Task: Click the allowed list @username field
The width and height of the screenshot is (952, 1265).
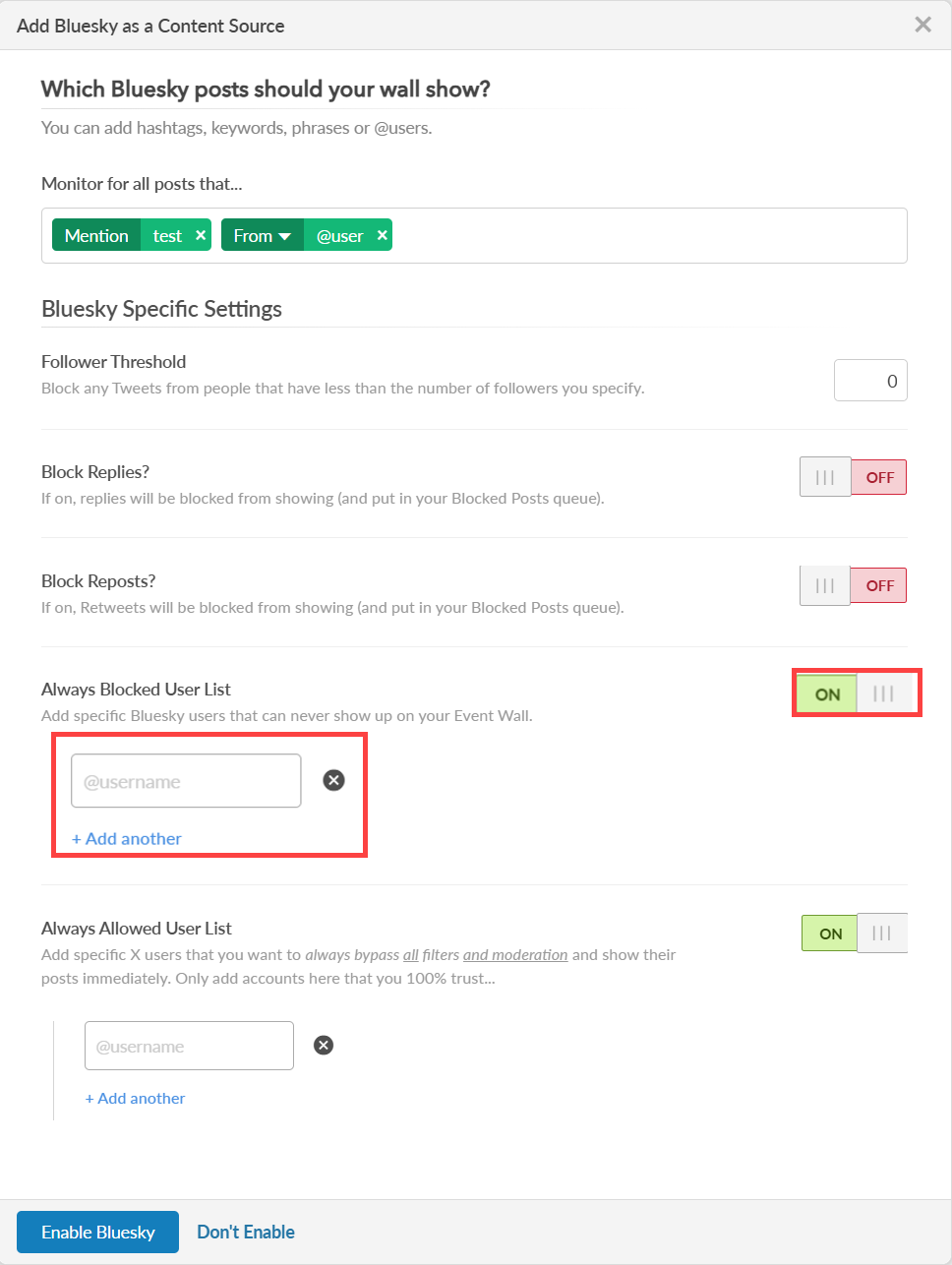Action: click(189, 1046)
